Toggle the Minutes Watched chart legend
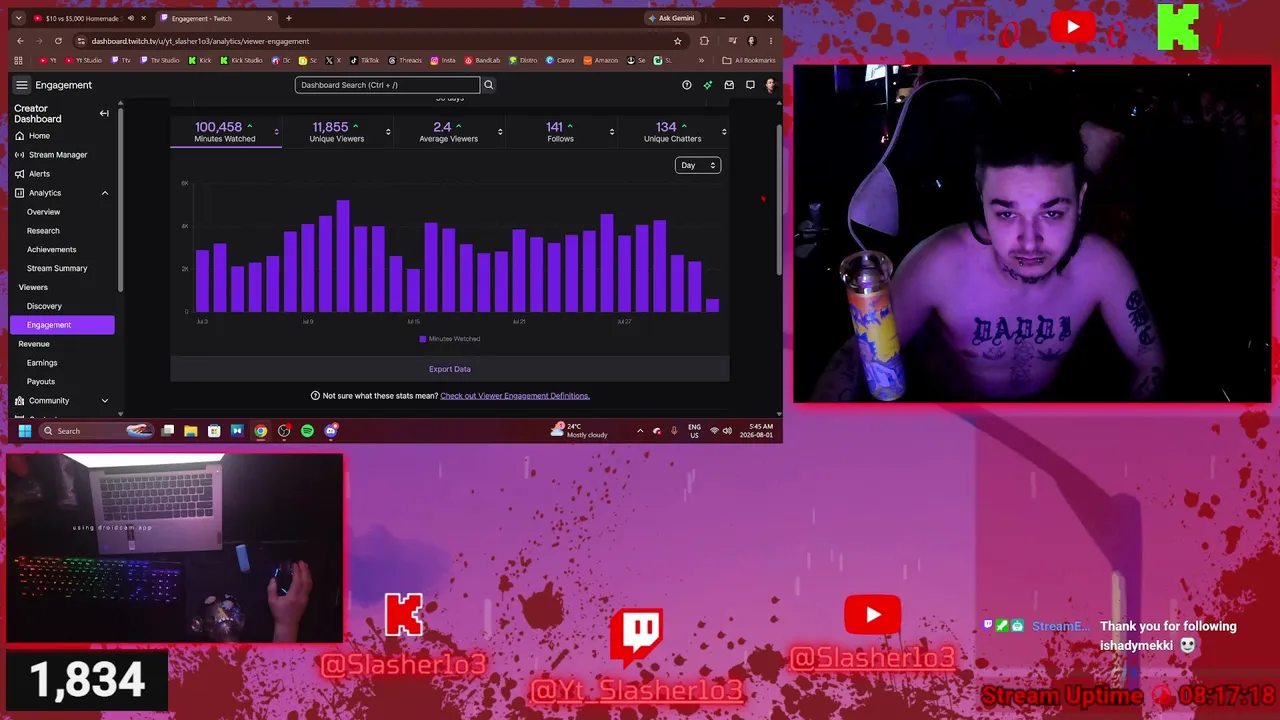This screenshot has height=720, width=1280. point(450,339)
